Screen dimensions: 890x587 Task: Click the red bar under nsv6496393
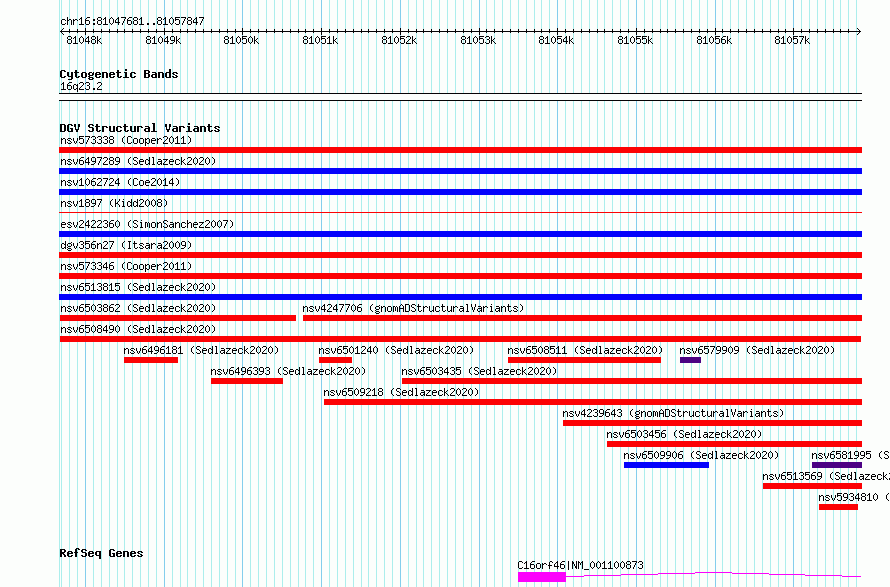click(247, 381)
